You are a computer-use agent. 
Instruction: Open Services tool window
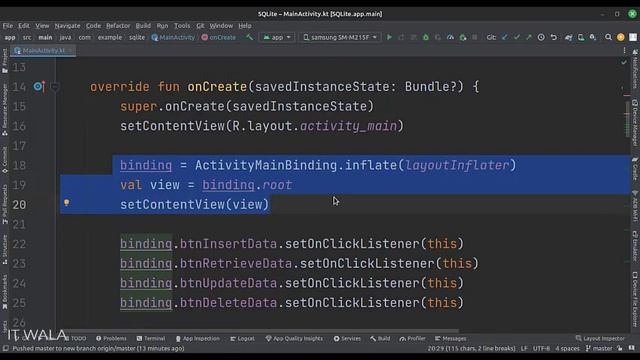pyautogui.click(x=347, y=338)
